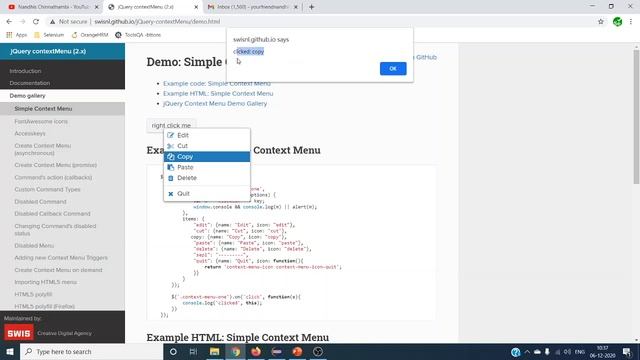Open Command's action (callbacks) demo
The height and width of the screenshot is (360, 640).
pos(53,177)
